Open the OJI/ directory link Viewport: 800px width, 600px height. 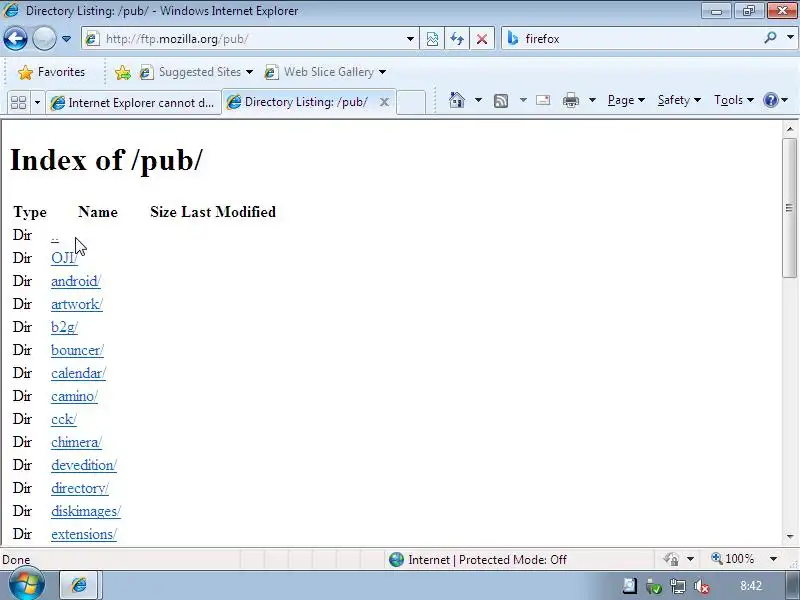[64, 258]
